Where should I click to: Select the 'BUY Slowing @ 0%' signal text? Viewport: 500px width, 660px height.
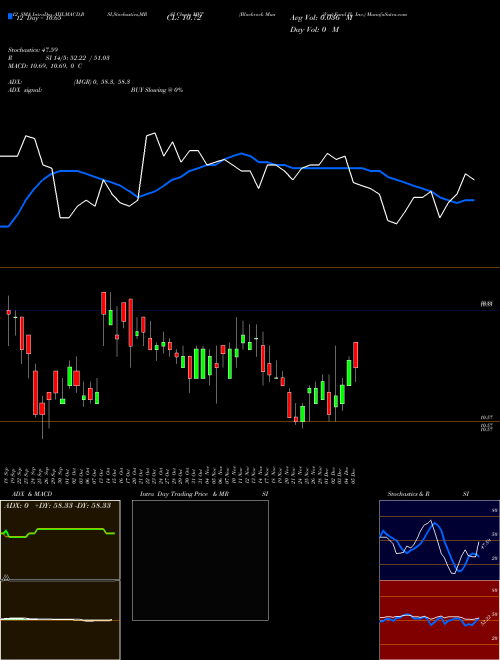tap(157, 90)
